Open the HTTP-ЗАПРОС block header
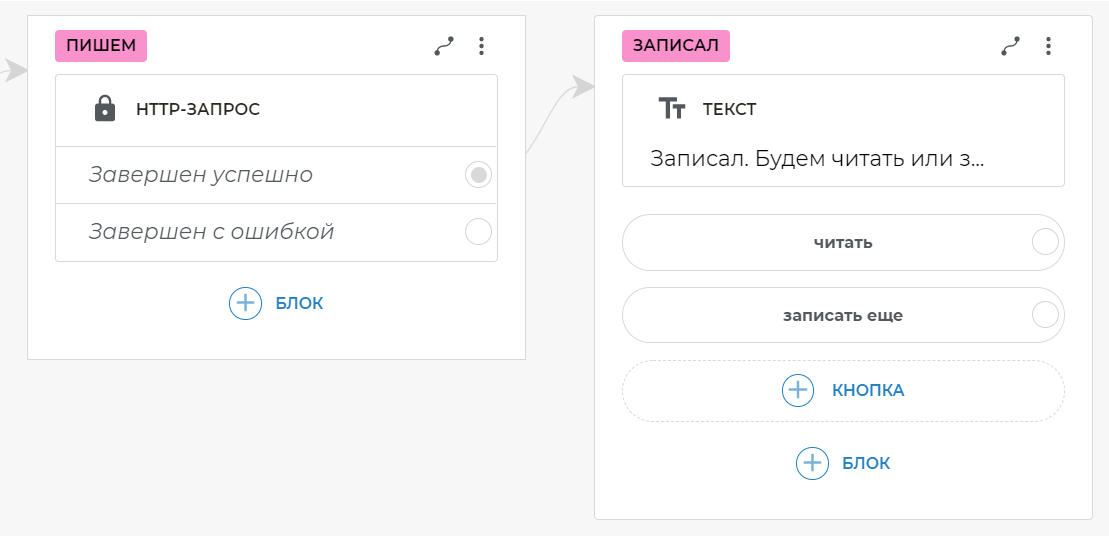 coord(197,110)
